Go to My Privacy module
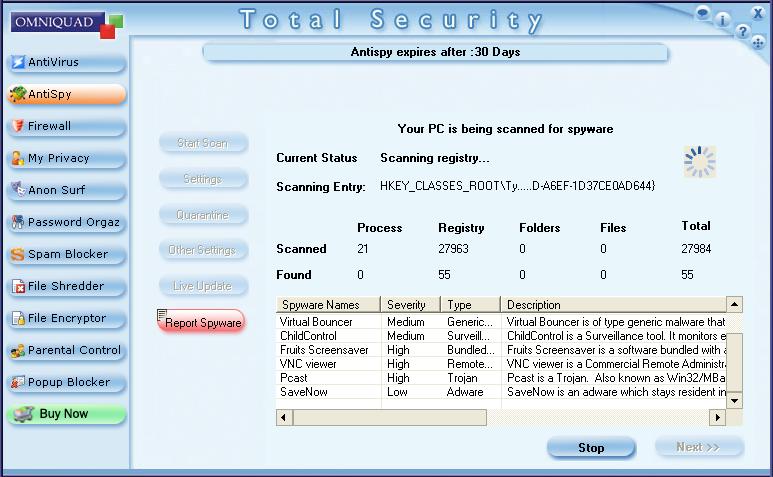The width and height of the screenshot is (773, 477). pos(67,158)
